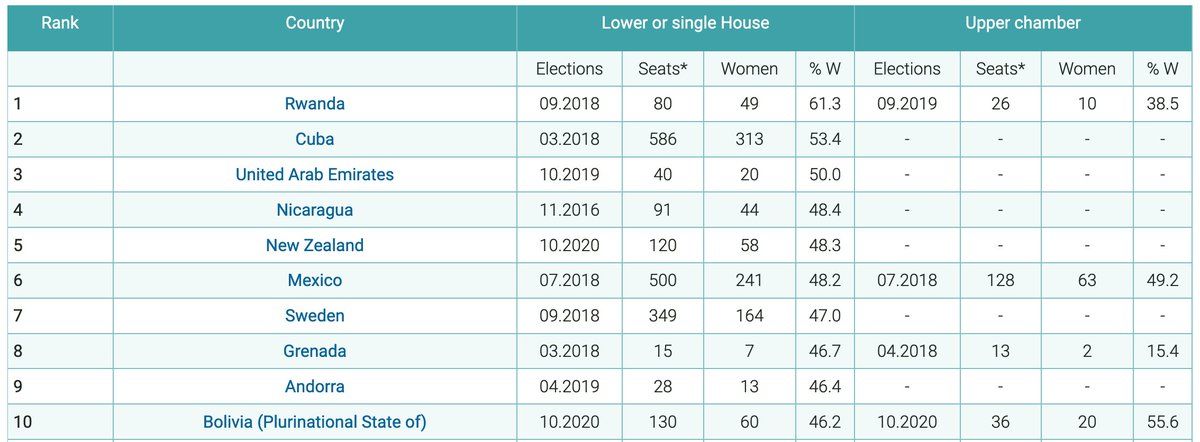Select the Andorra country link
1200x442 pixels.
[x=314, y=386]
